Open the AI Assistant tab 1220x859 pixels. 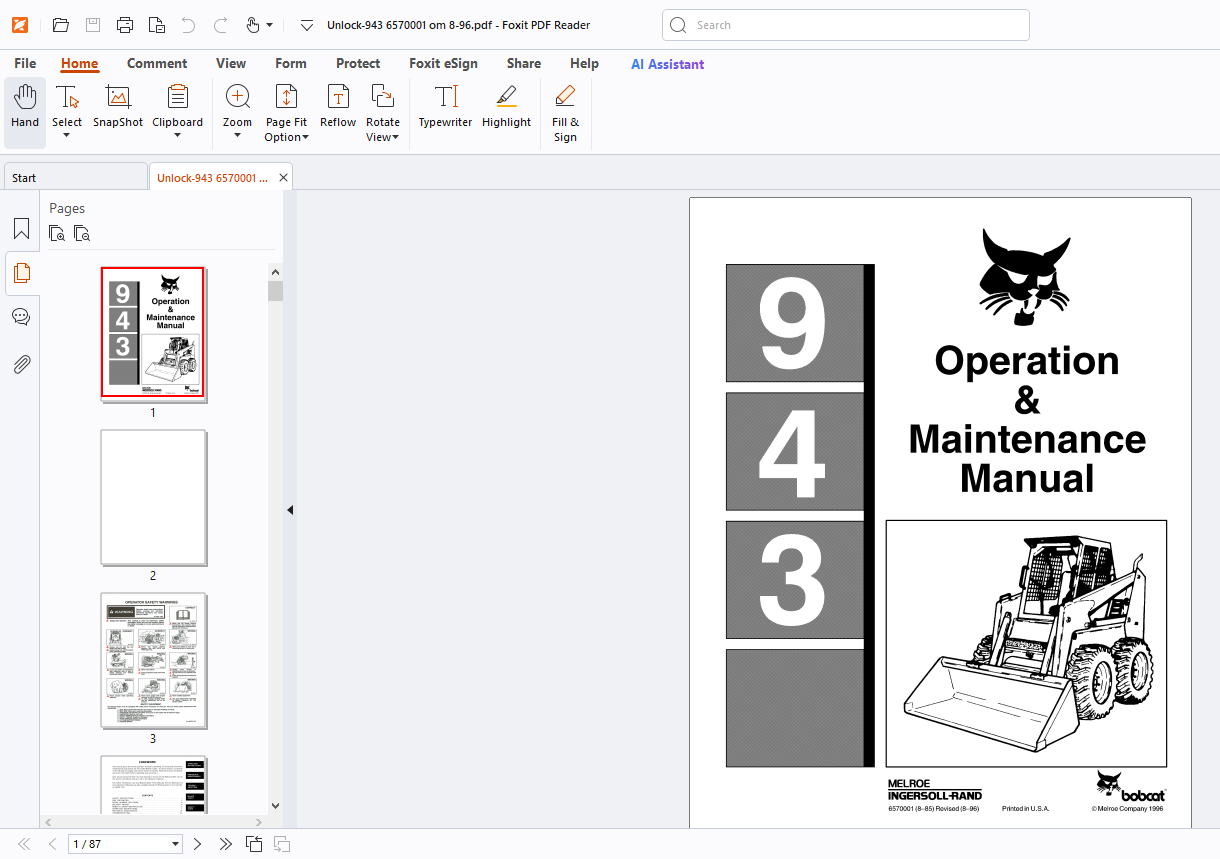point(667,64)
